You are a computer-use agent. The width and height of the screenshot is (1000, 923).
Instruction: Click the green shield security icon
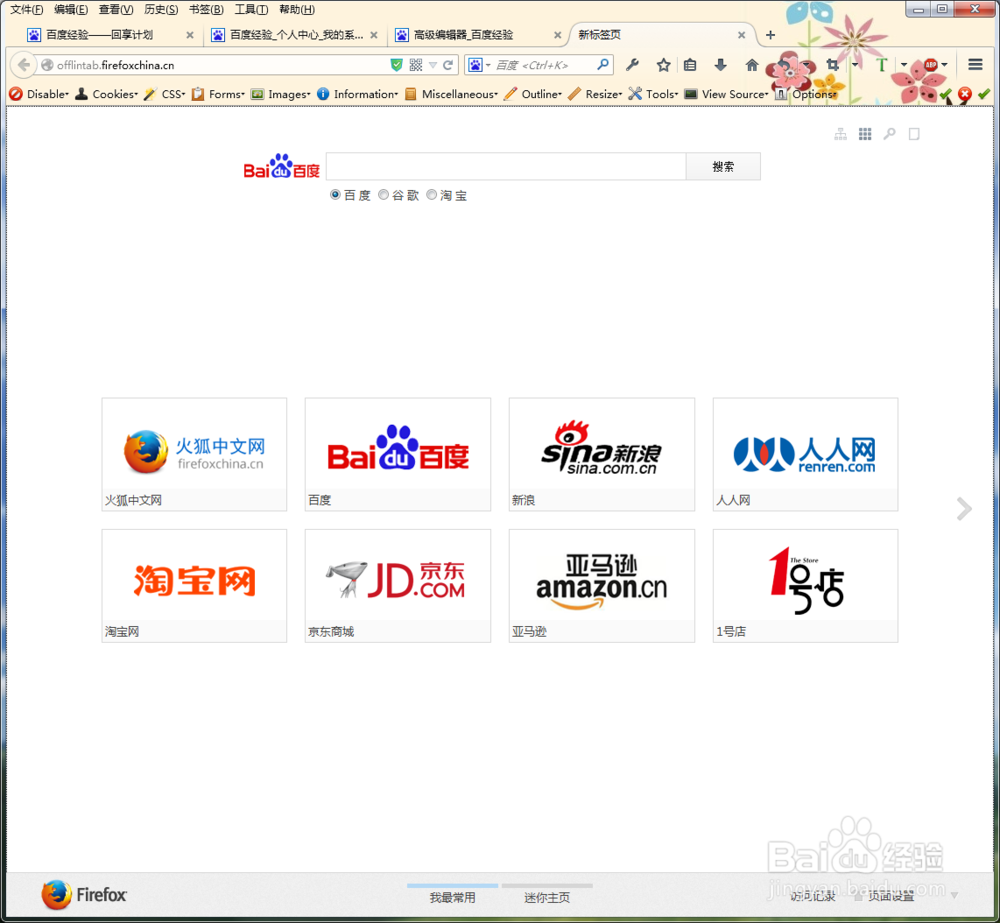pos(397,65)
